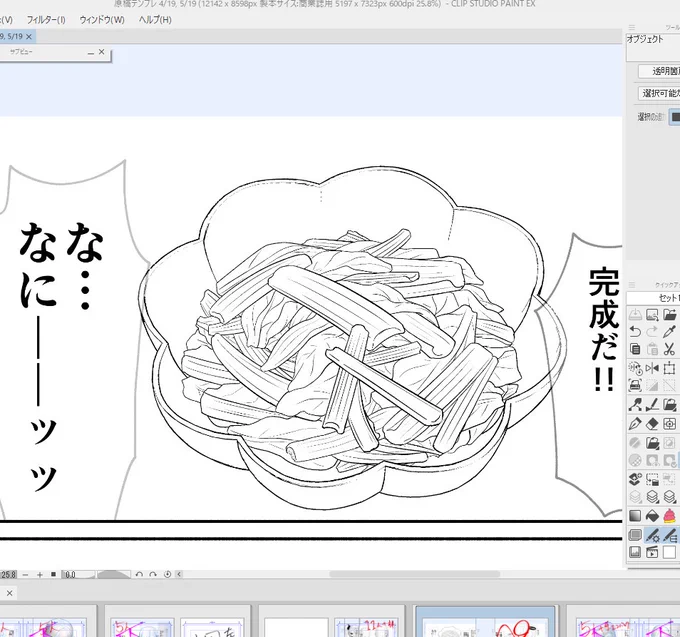Click the save icon in Quick Access

point(635,314)
